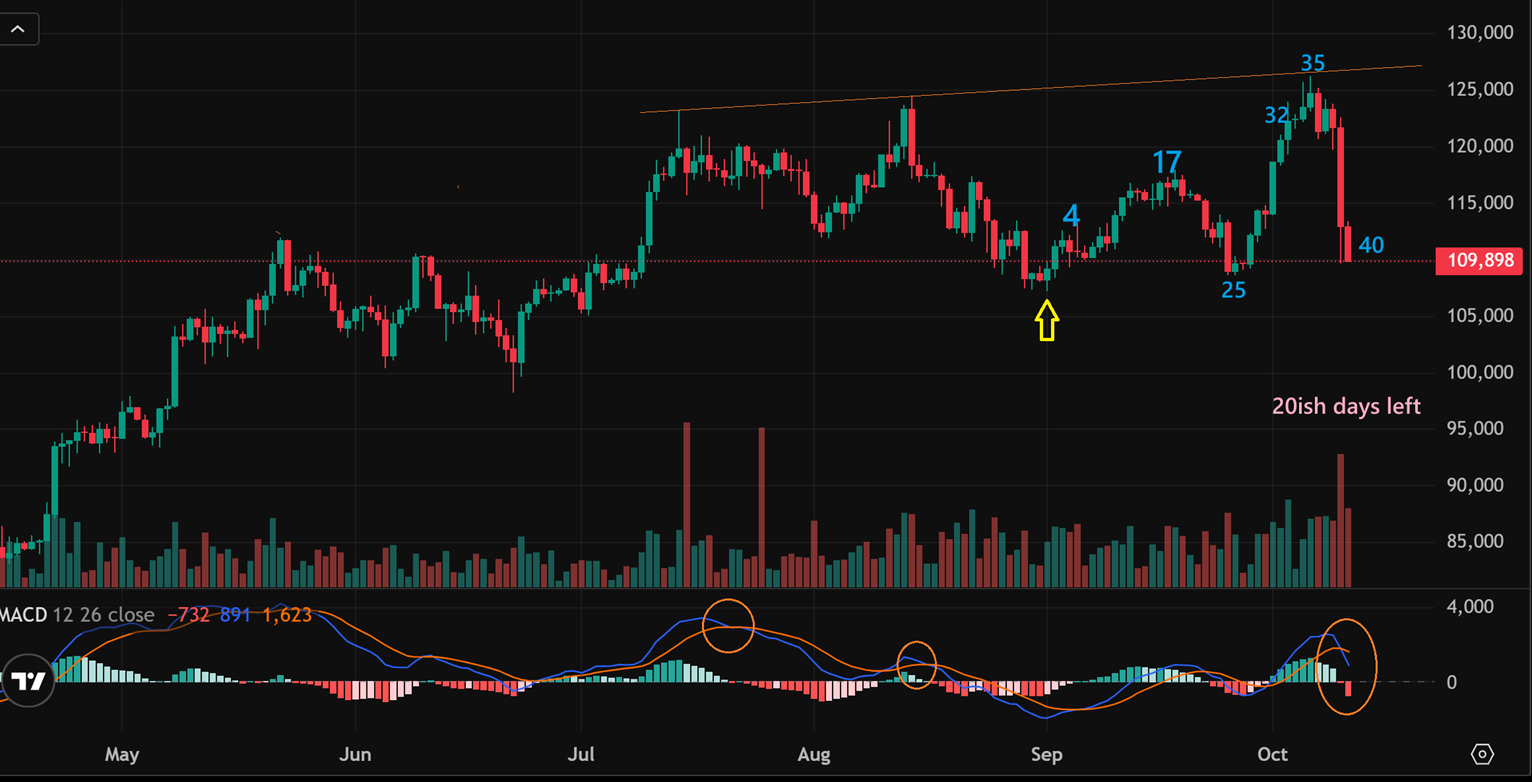Click the 100,000 price axis label
This screenshot has height=782, width=1532.
pyautogui.click(x=1480, y=372)
